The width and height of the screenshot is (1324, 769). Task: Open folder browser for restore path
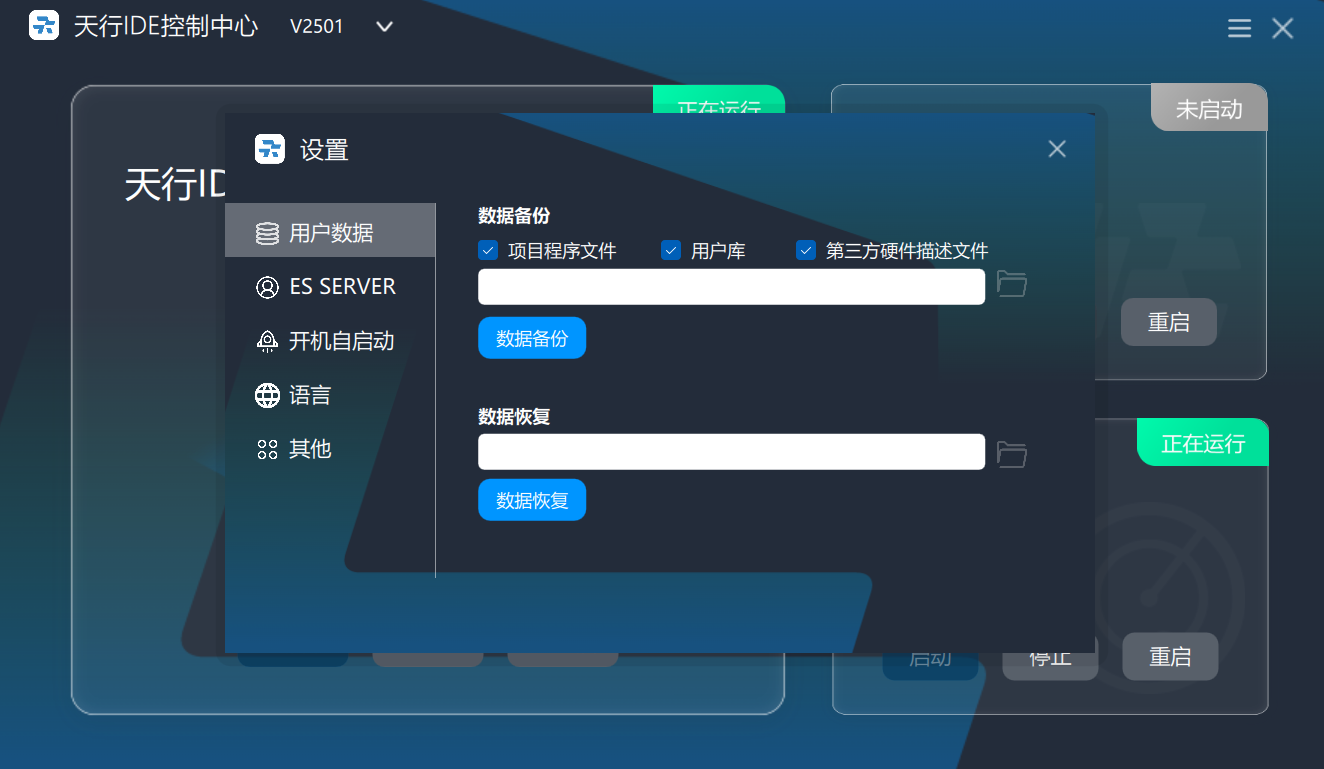1012,454
